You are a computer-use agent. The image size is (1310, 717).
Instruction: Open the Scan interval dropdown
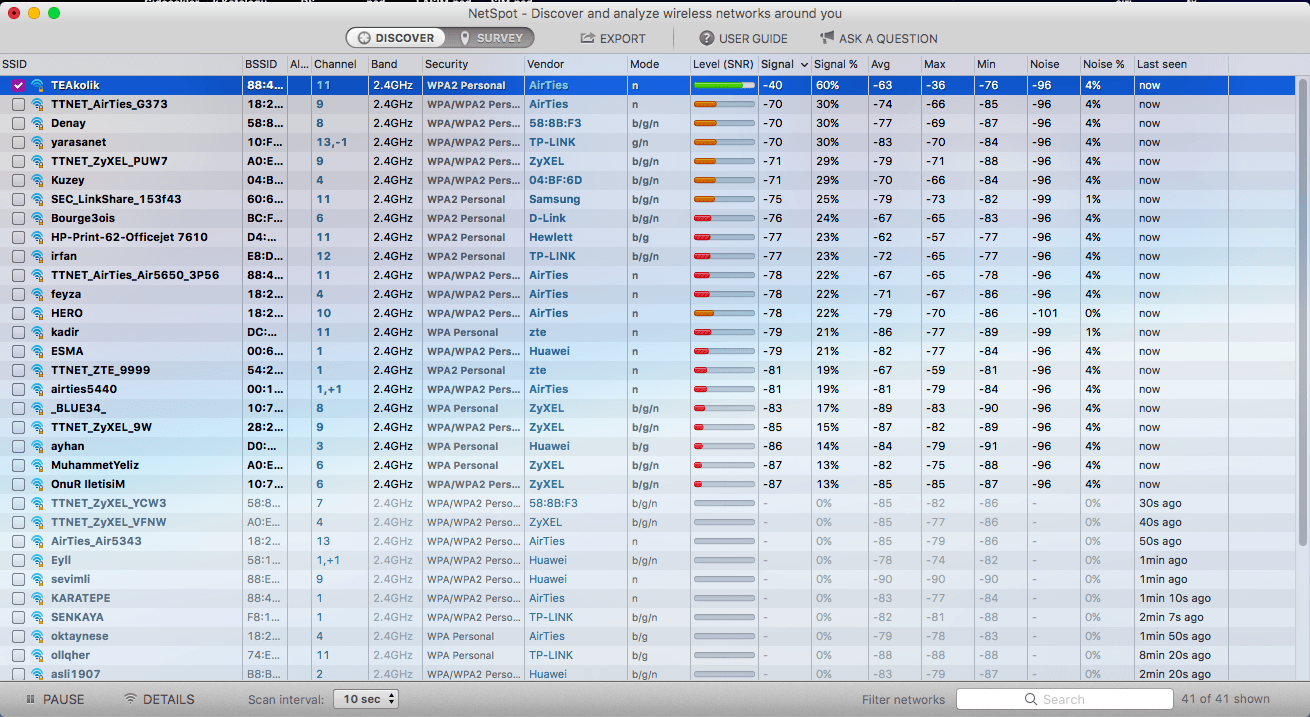[x=365, y=699]
